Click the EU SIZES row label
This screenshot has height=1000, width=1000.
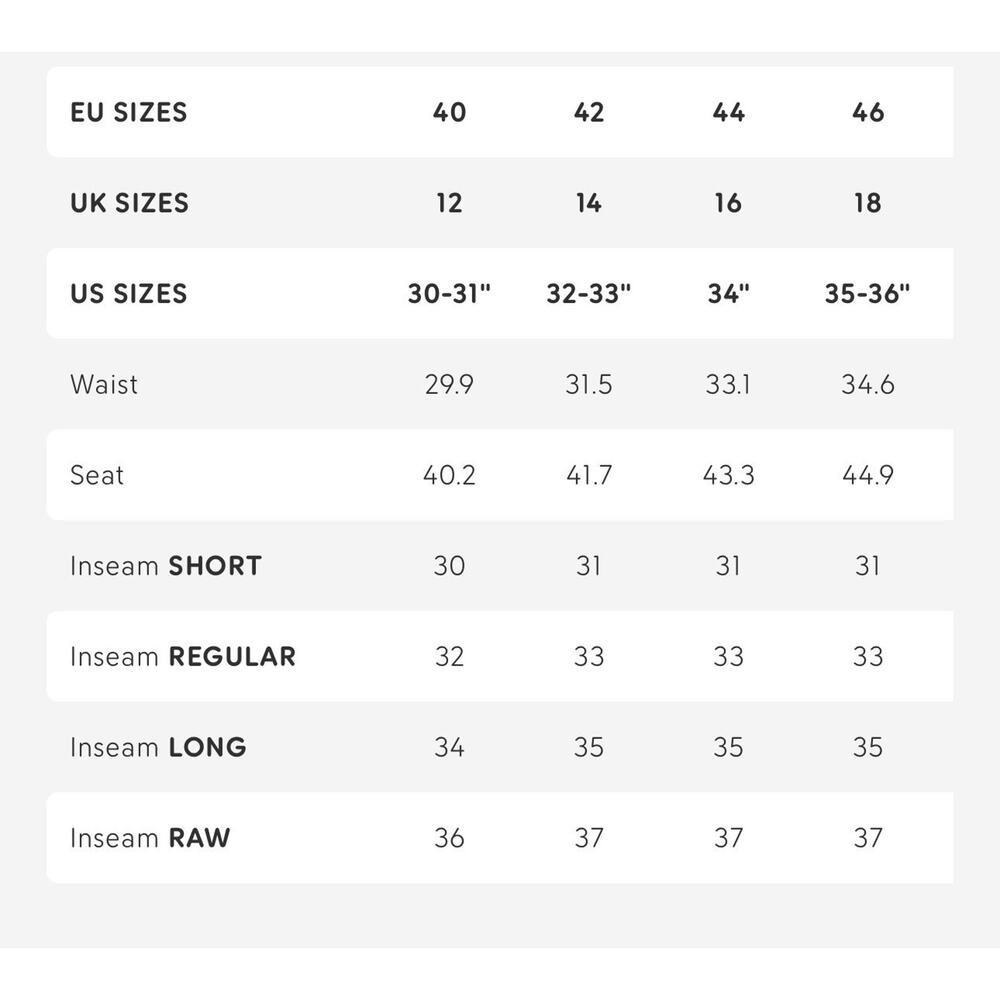pos(128,112)
